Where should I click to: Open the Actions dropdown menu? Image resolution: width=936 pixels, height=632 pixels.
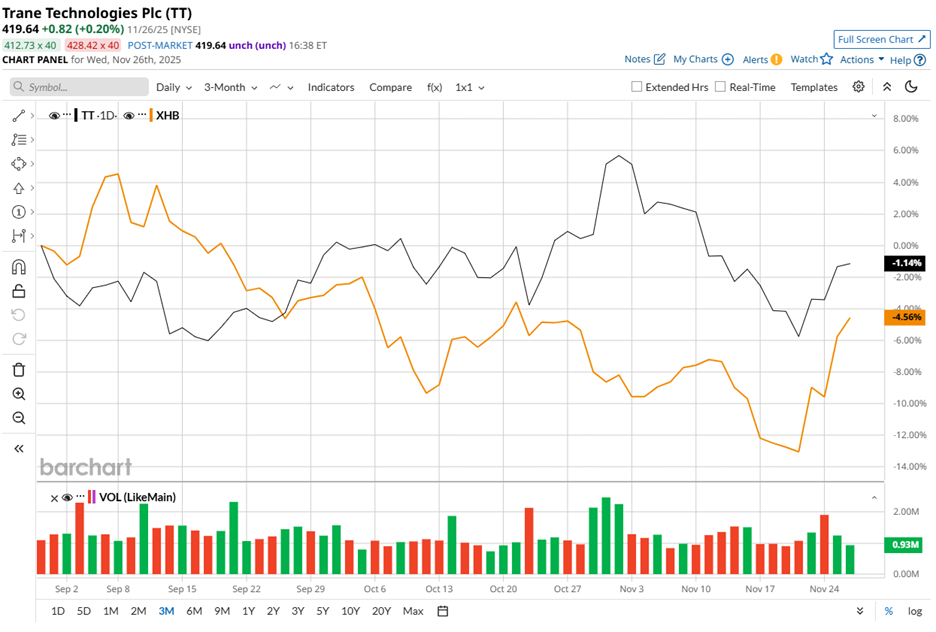862,59
